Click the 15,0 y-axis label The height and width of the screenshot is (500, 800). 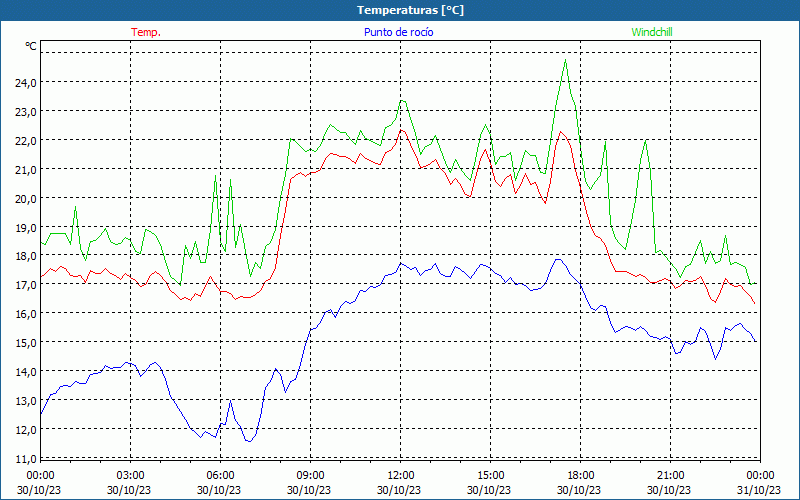26,343
